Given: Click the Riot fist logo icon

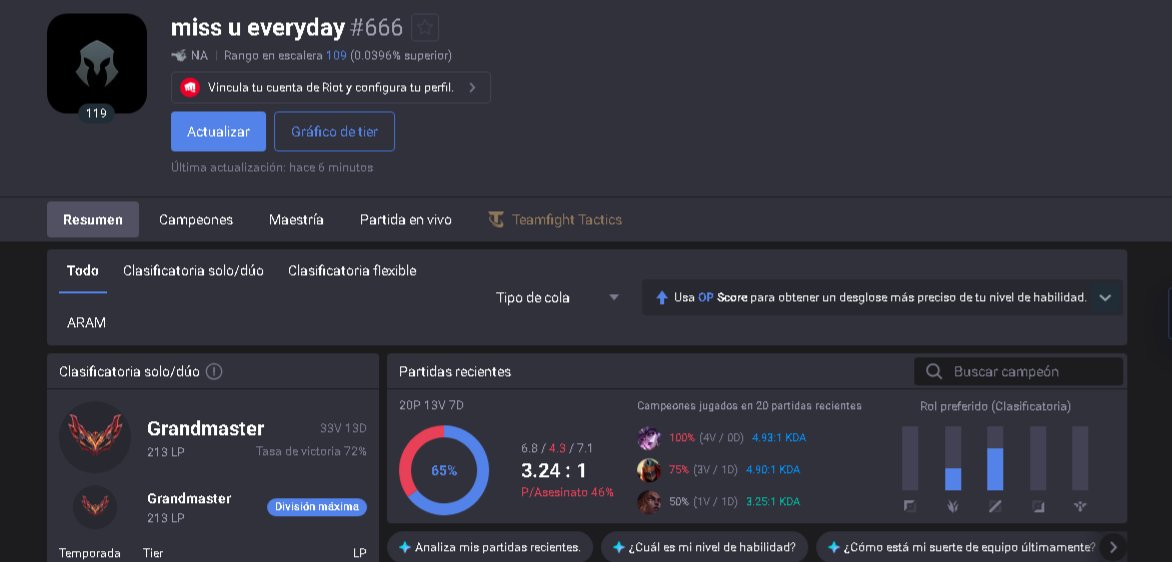Looking at the screenshot, I should tap(190, 87).
